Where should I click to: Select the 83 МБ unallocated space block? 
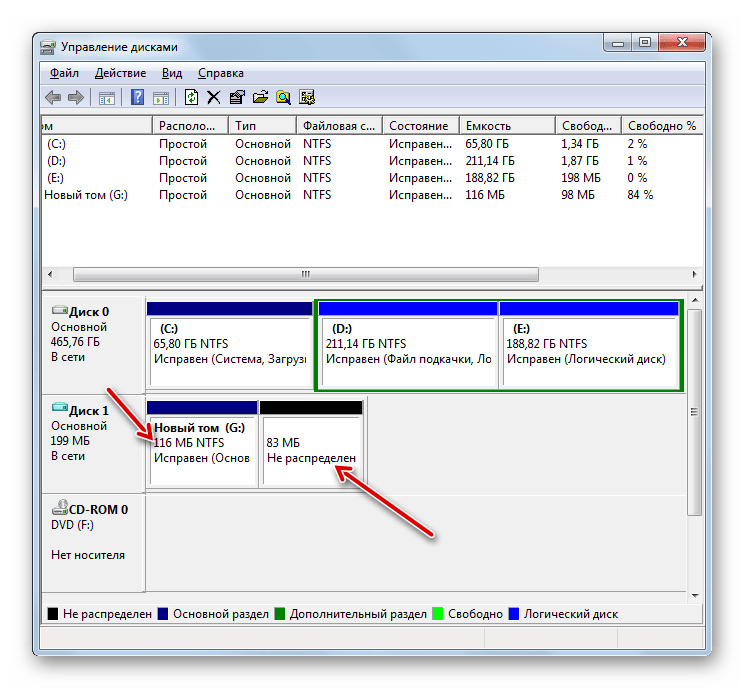point(311,444)
